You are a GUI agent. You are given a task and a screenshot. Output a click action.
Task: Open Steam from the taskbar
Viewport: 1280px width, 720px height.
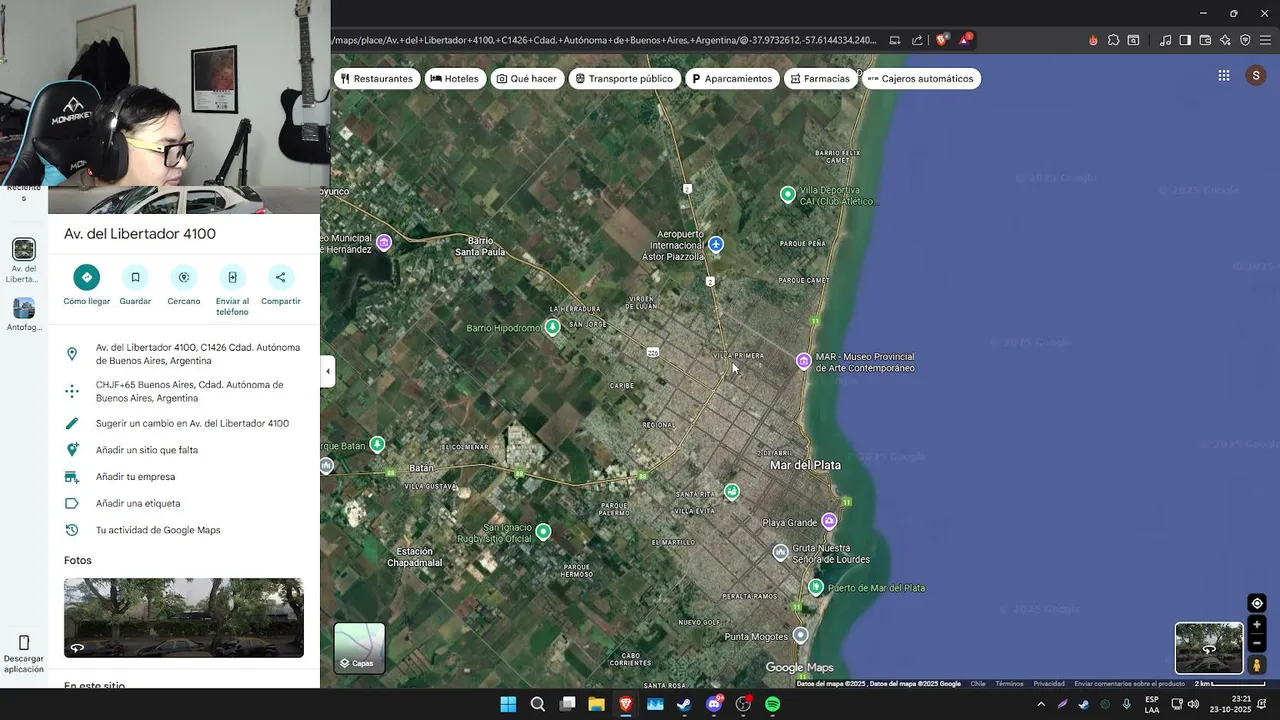tap(684, 704)
